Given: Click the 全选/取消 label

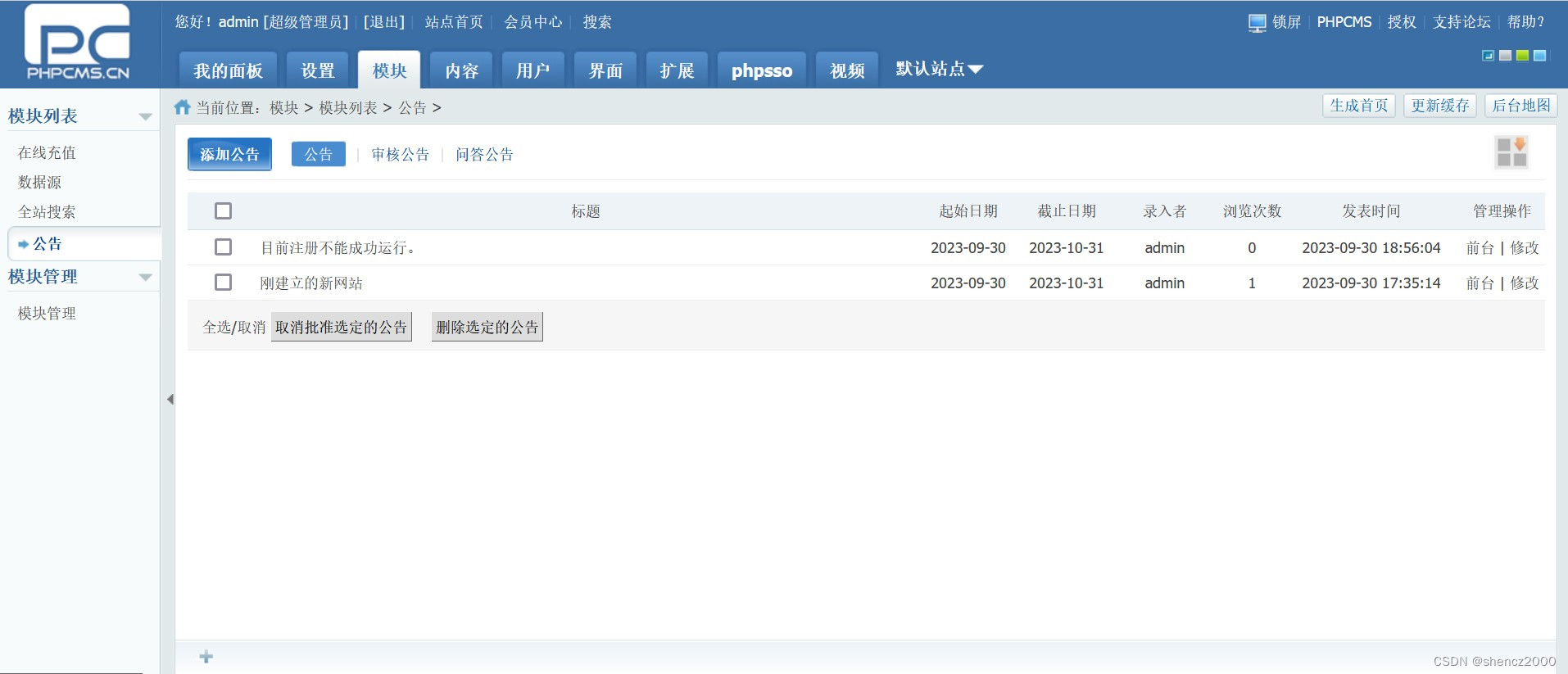Looking at the screenshot, I should pyautogui.click(x=234, y=327).
